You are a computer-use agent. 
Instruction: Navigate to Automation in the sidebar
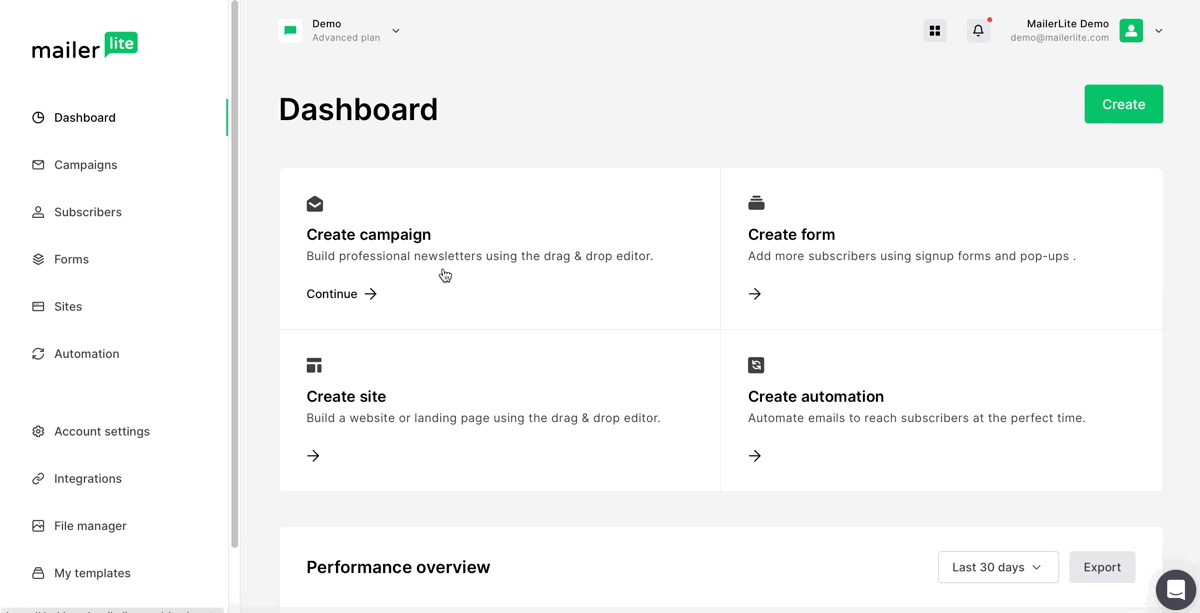[86, 354]
